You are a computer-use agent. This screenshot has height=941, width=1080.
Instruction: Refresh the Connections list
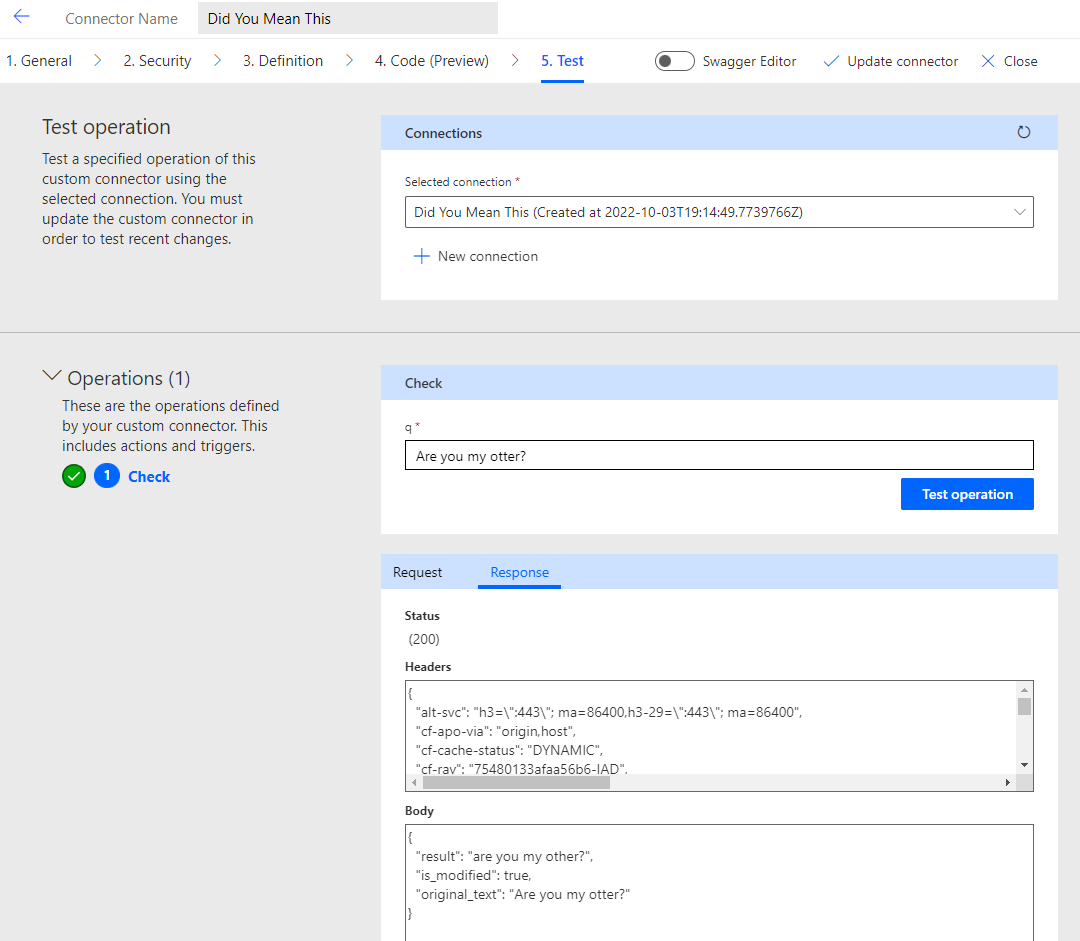1024,132
